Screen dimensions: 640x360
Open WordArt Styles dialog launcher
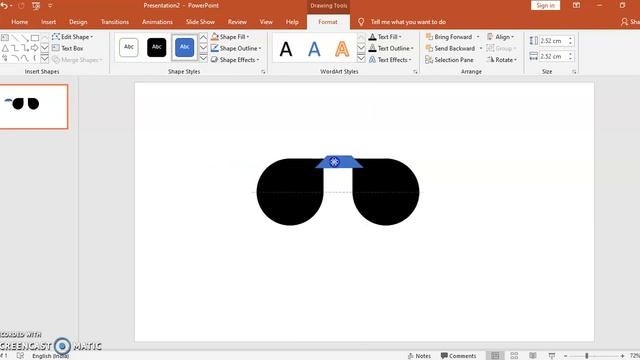click(416, 72)
